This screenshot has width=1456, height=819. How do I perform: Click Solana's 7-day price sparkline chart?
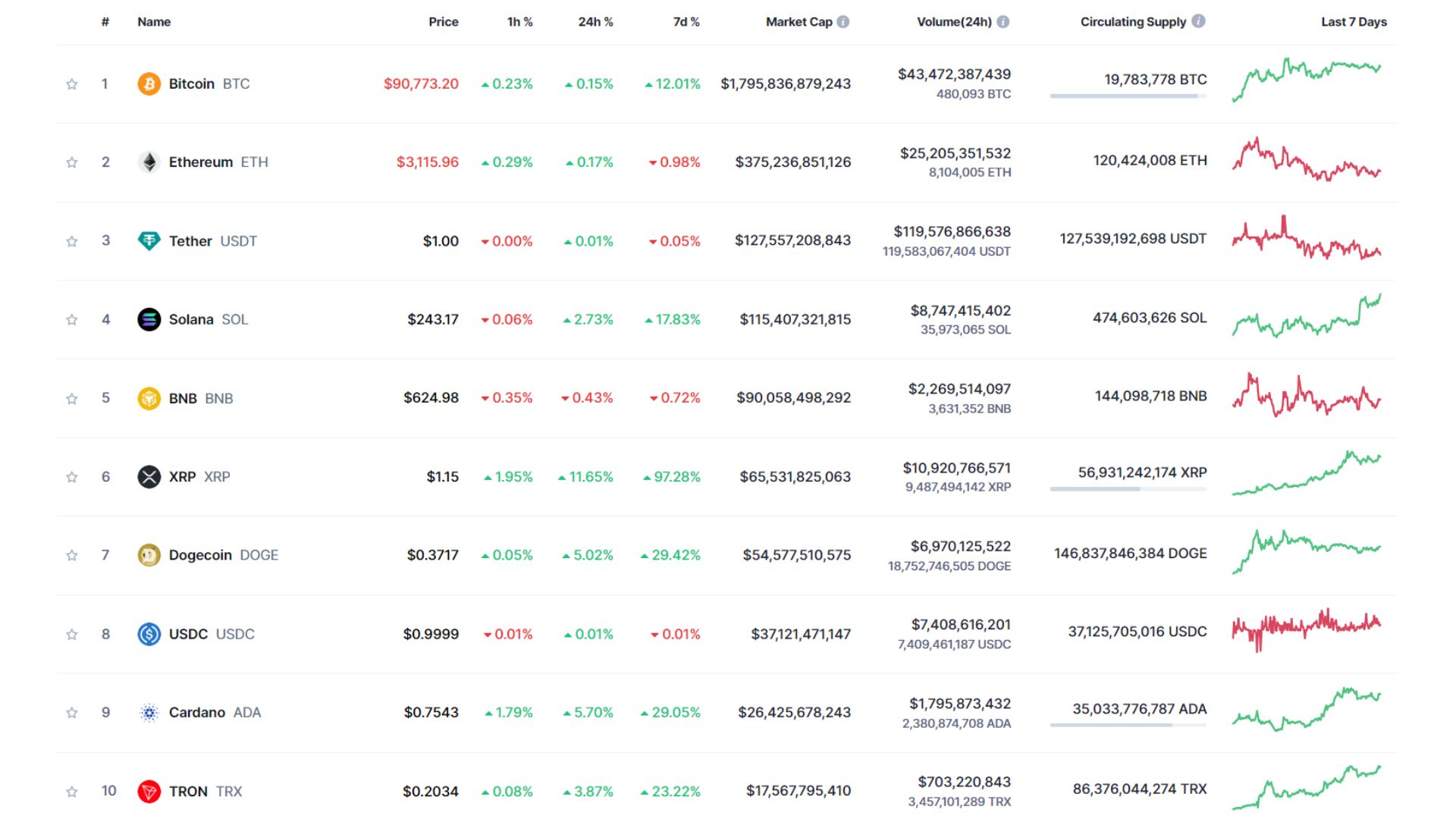(1308, 319)
